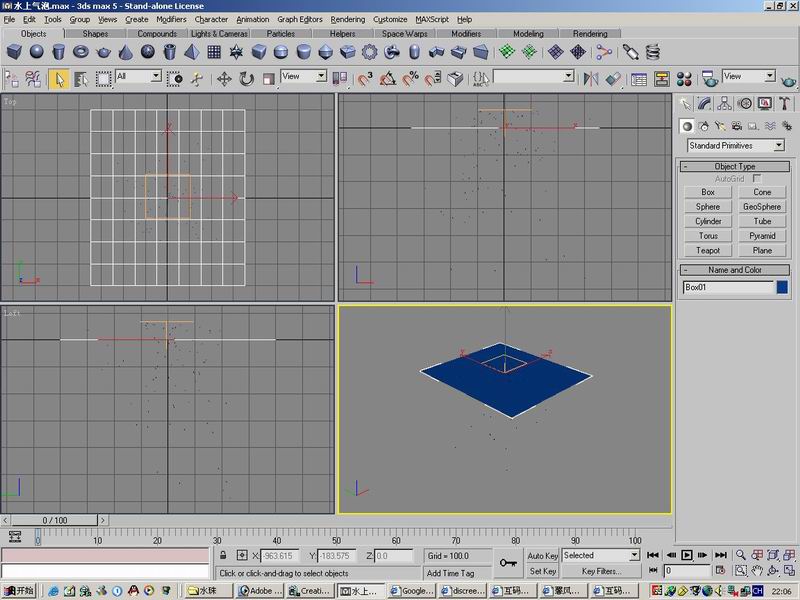
Task: Open the Graph Editors menu
Action: click(x=299, y=19)
